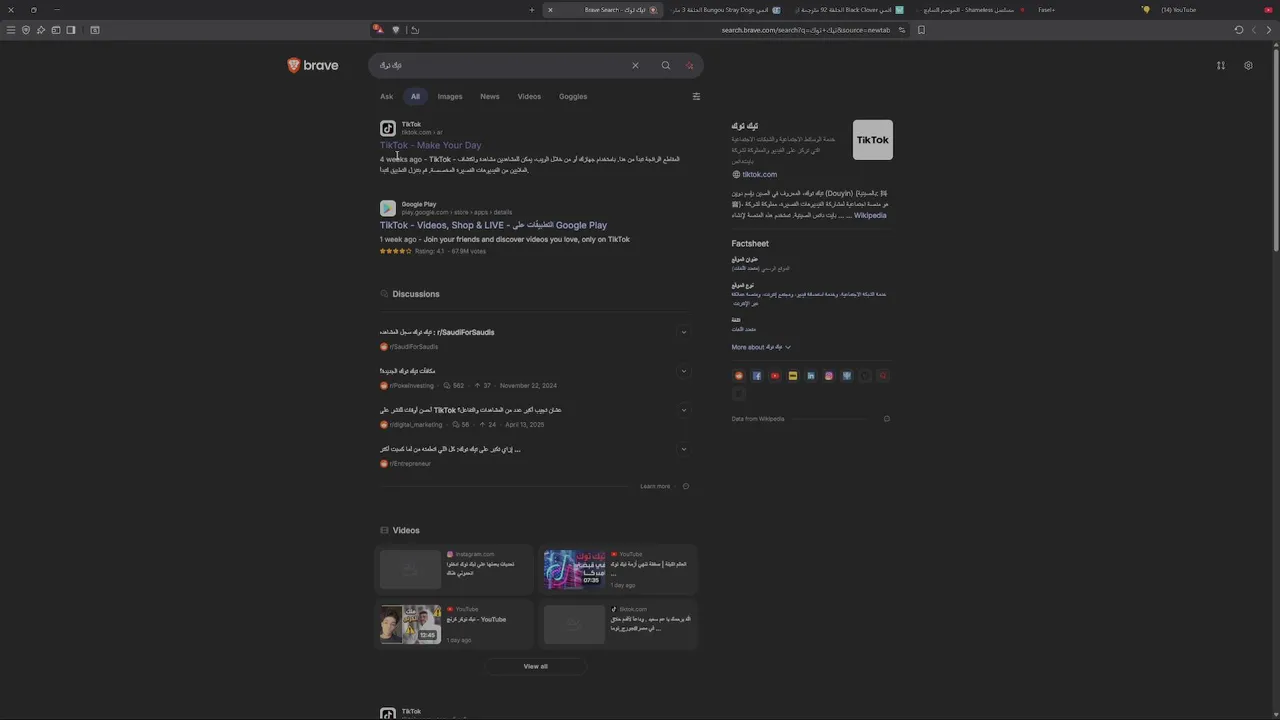Switch to the Shameless tab
The width and height of the screenshot is (1280, 720).
click(970, 10)
